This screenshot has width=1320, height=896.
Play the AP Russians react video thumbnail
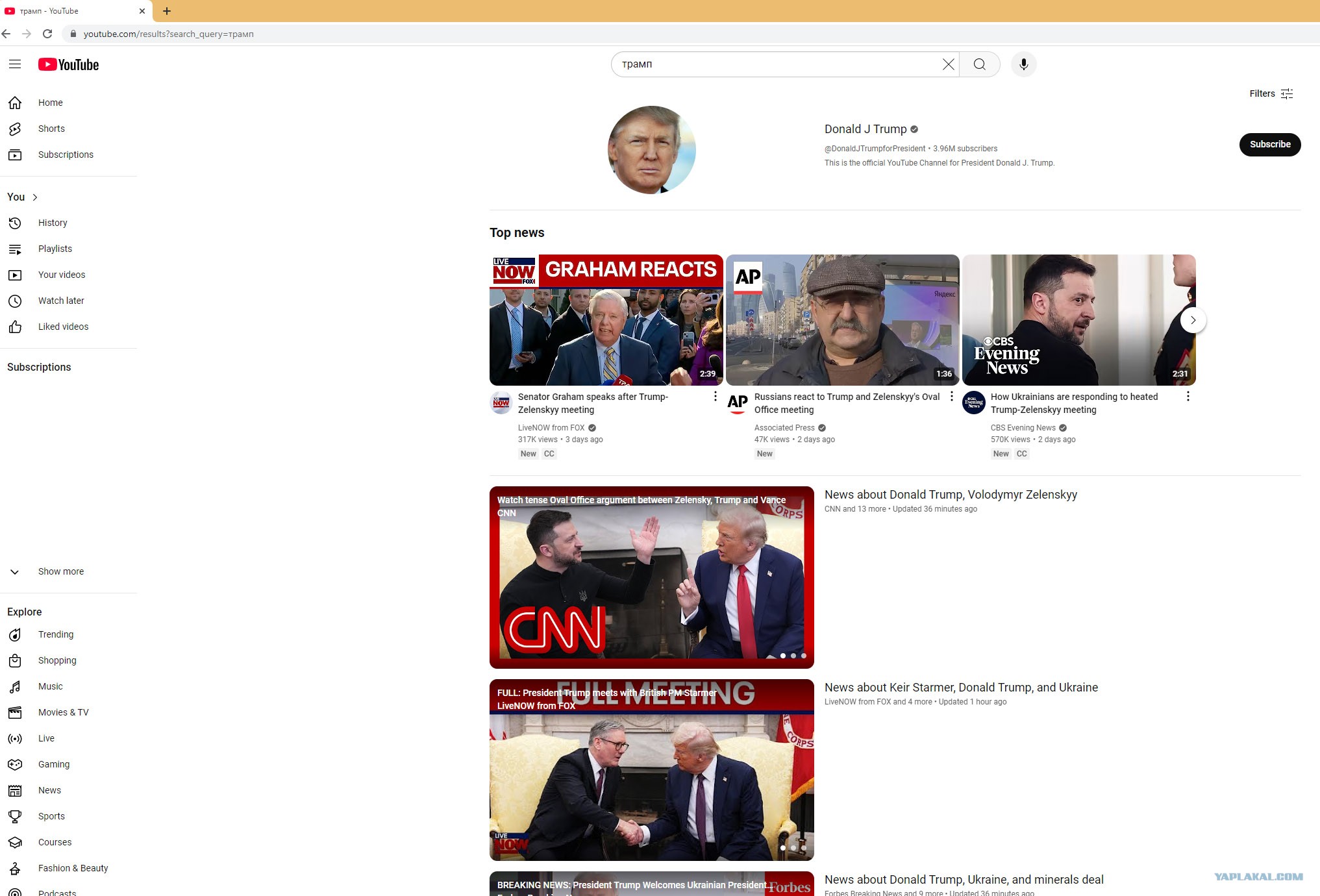click(x=842, y=320)
